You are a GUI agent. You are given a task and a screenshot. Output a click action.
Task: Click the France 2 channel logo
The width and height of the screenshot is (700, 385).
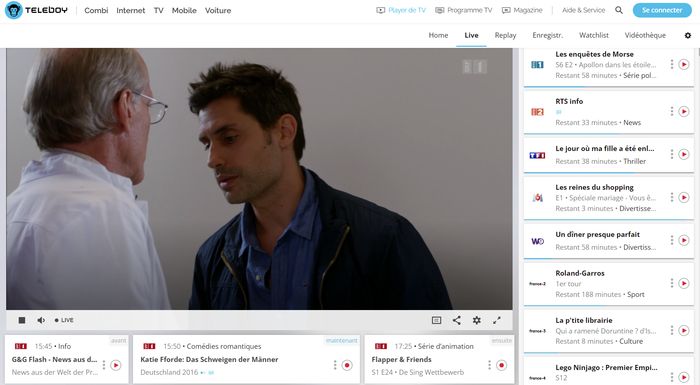click(x=537, y=284)
